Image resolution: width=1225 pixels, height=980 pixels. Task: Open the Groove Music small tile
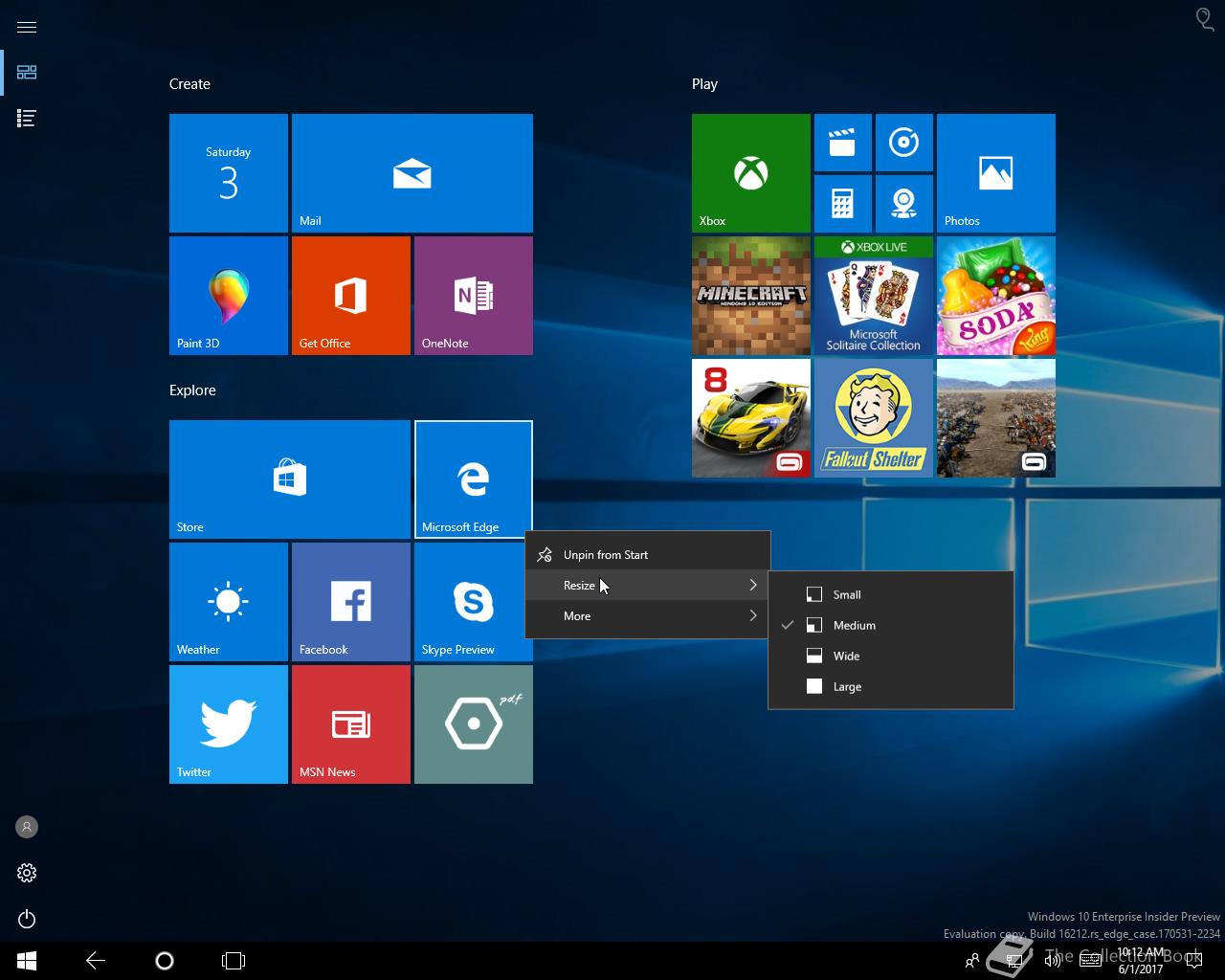(904, 143)
